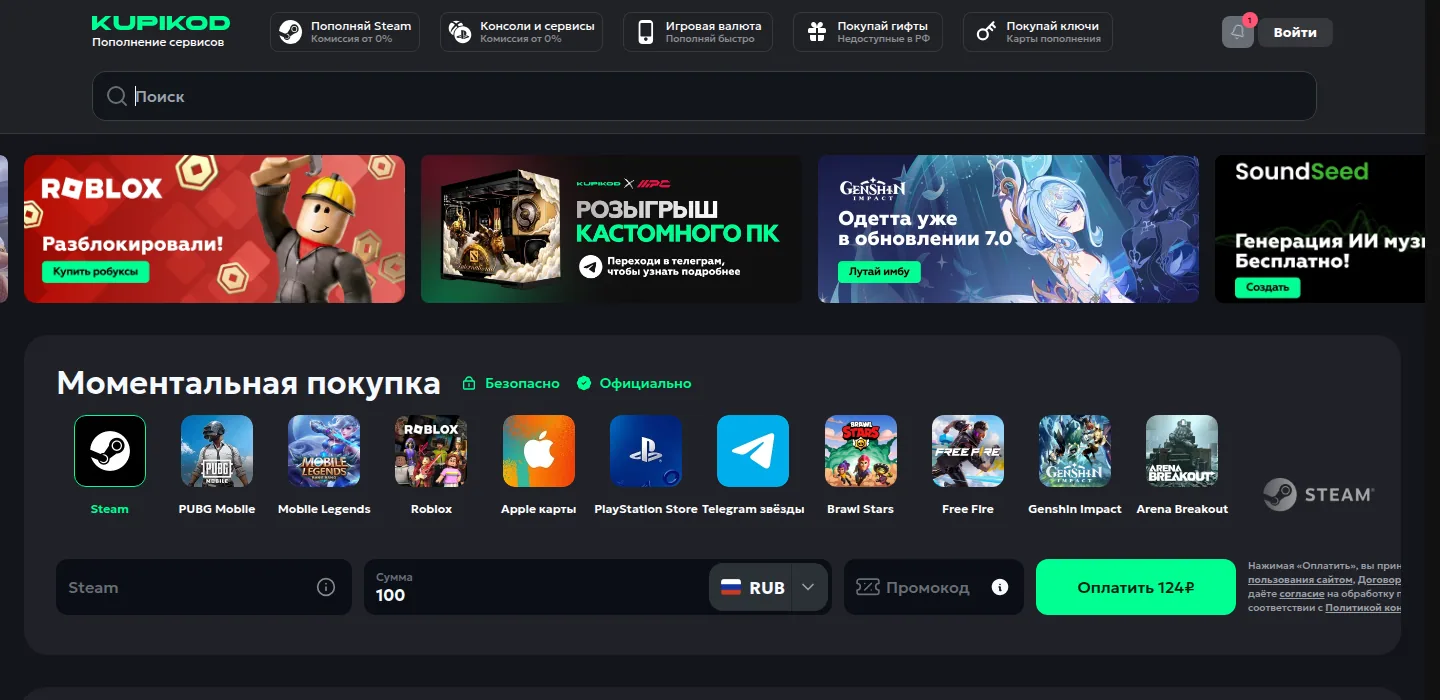
Task: Open the Покупай ключи menu item
Action: (x=1038, y=32)
